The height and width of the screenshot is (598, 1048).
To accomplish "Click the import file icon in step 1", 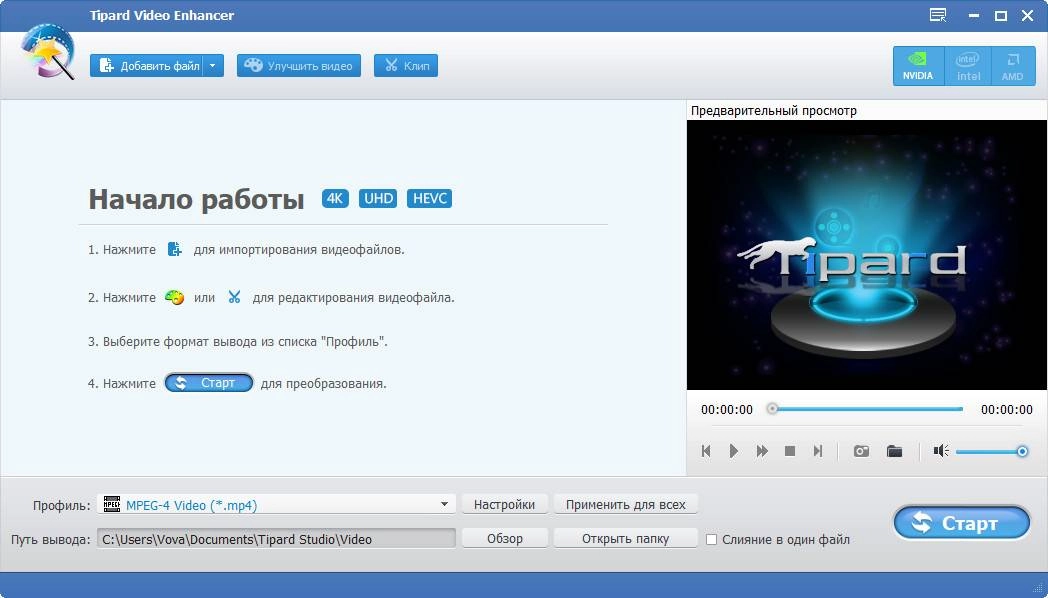I will [x=174, y=249].
